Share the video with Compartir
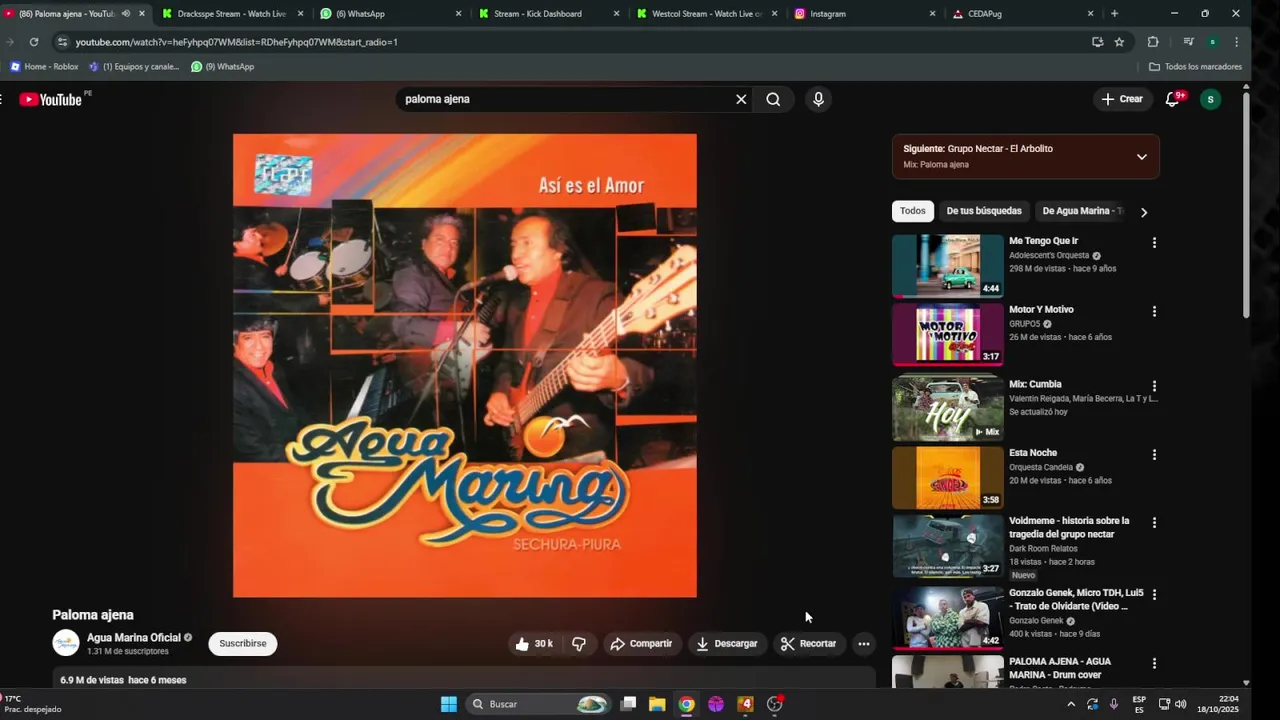1280x720 pixels. [x=641, y=644]
